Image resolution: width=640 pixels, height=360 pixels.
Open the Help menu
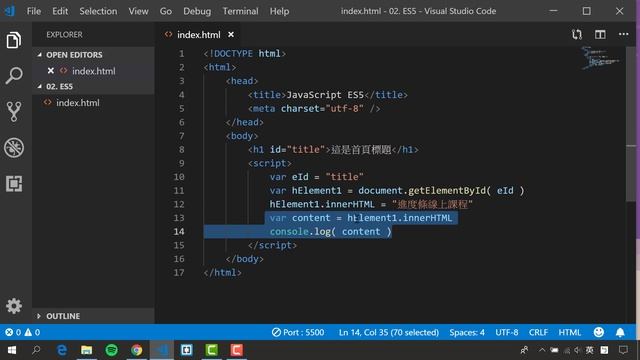click(279, 11)
